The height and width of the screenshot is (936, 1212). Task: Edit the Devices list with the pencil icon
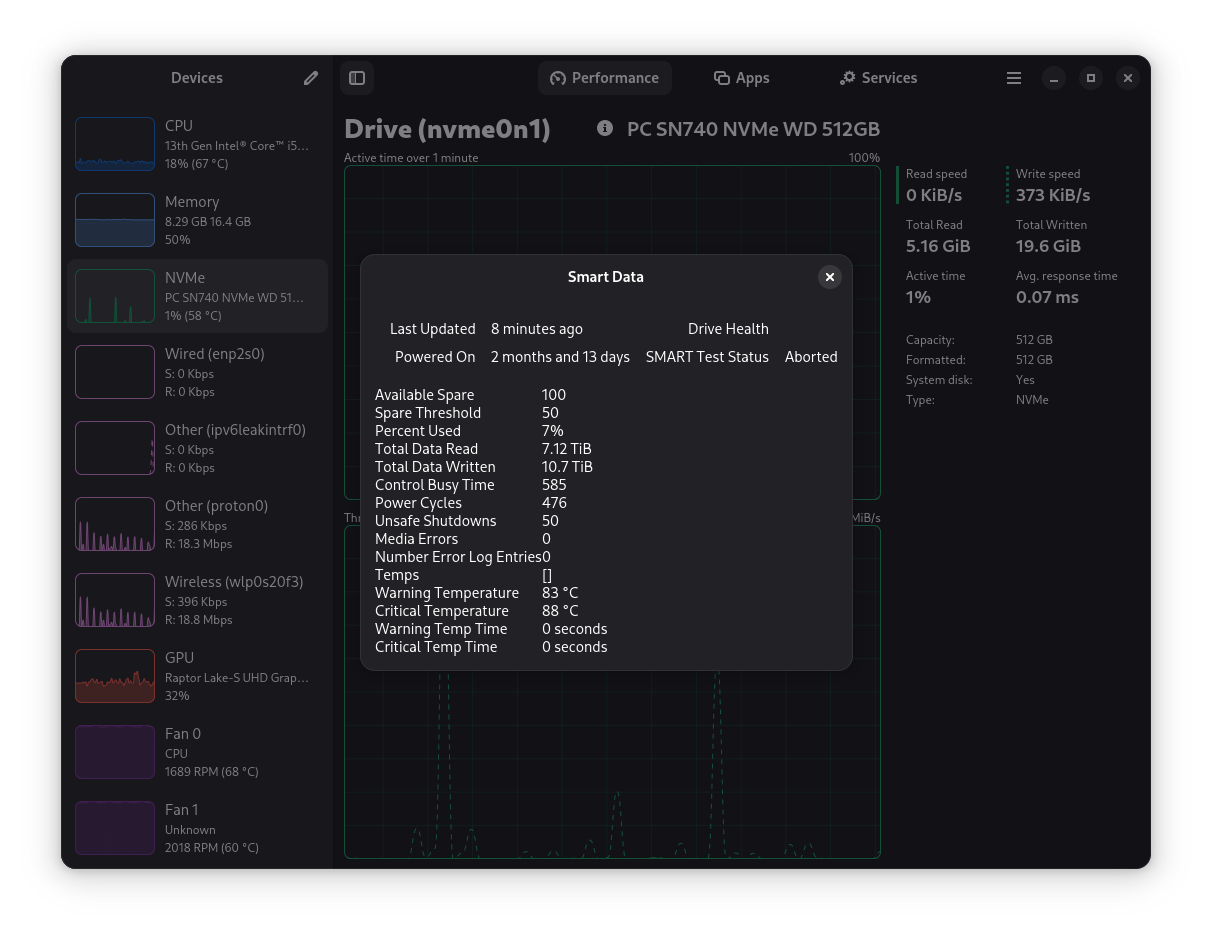pos(310,77)
